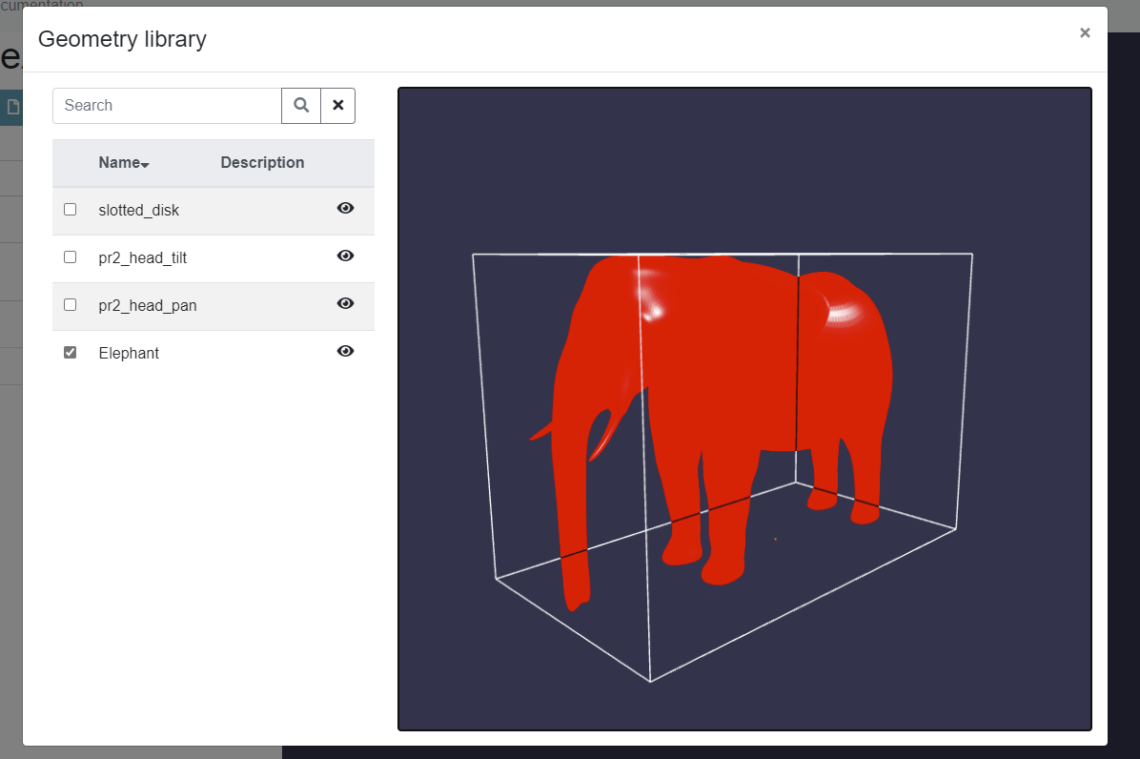The image size is (1140, 759).
Task: Enable the pr2_head_tilt checkbox
Action: tap(69, 256)
